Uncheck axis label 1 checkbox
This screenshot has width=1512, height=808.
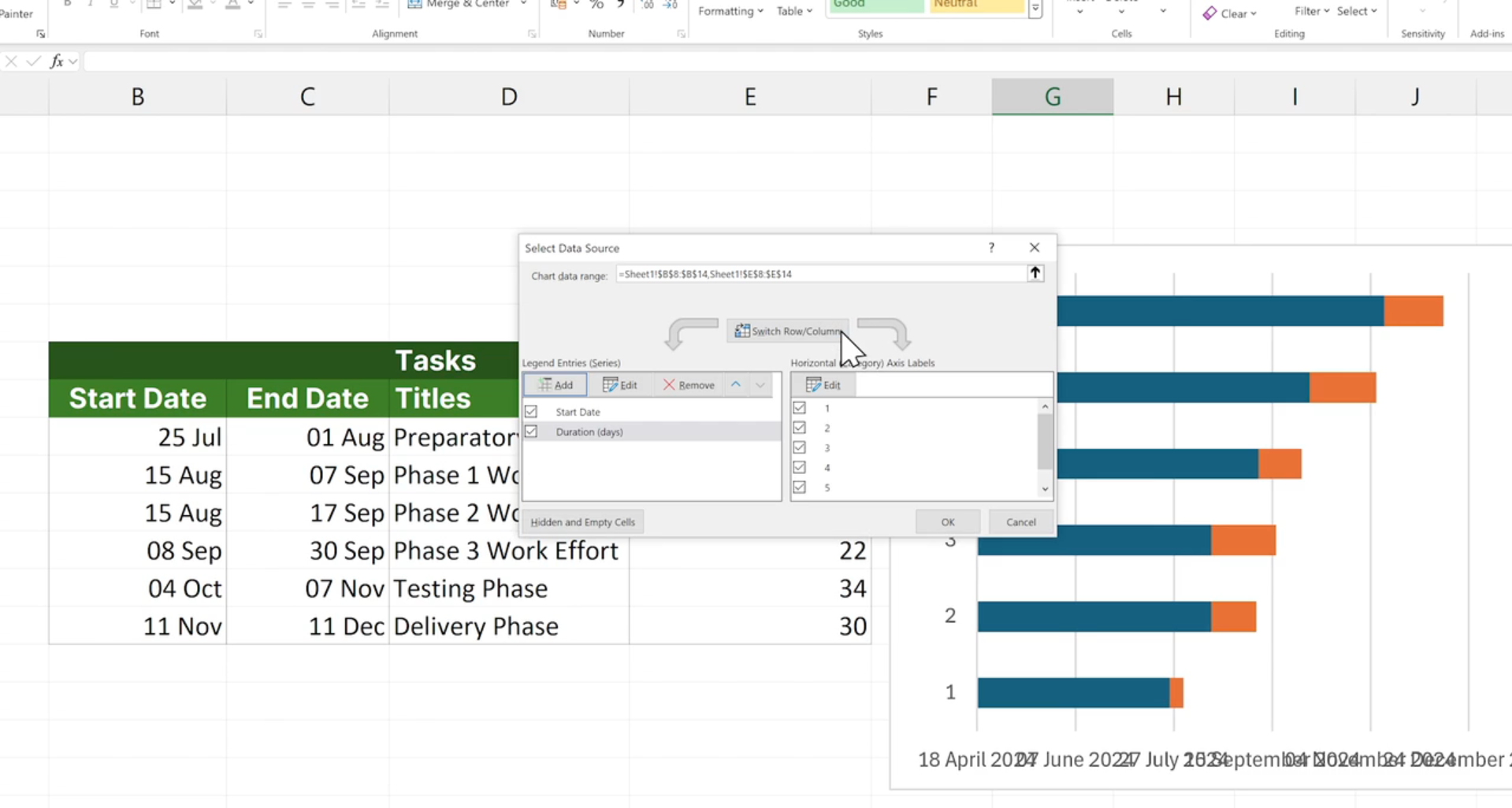[x=800, y=408]
